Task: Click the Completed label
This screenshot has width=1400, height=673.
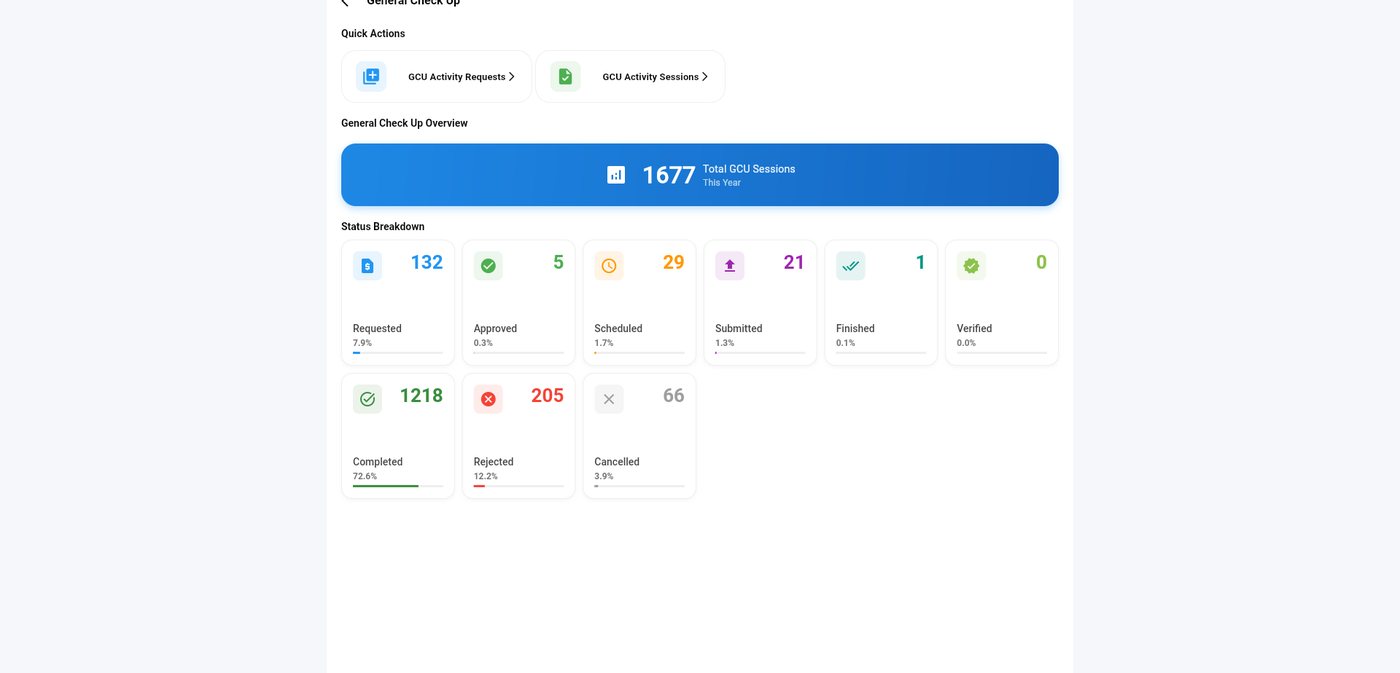Action: point(378,462)
